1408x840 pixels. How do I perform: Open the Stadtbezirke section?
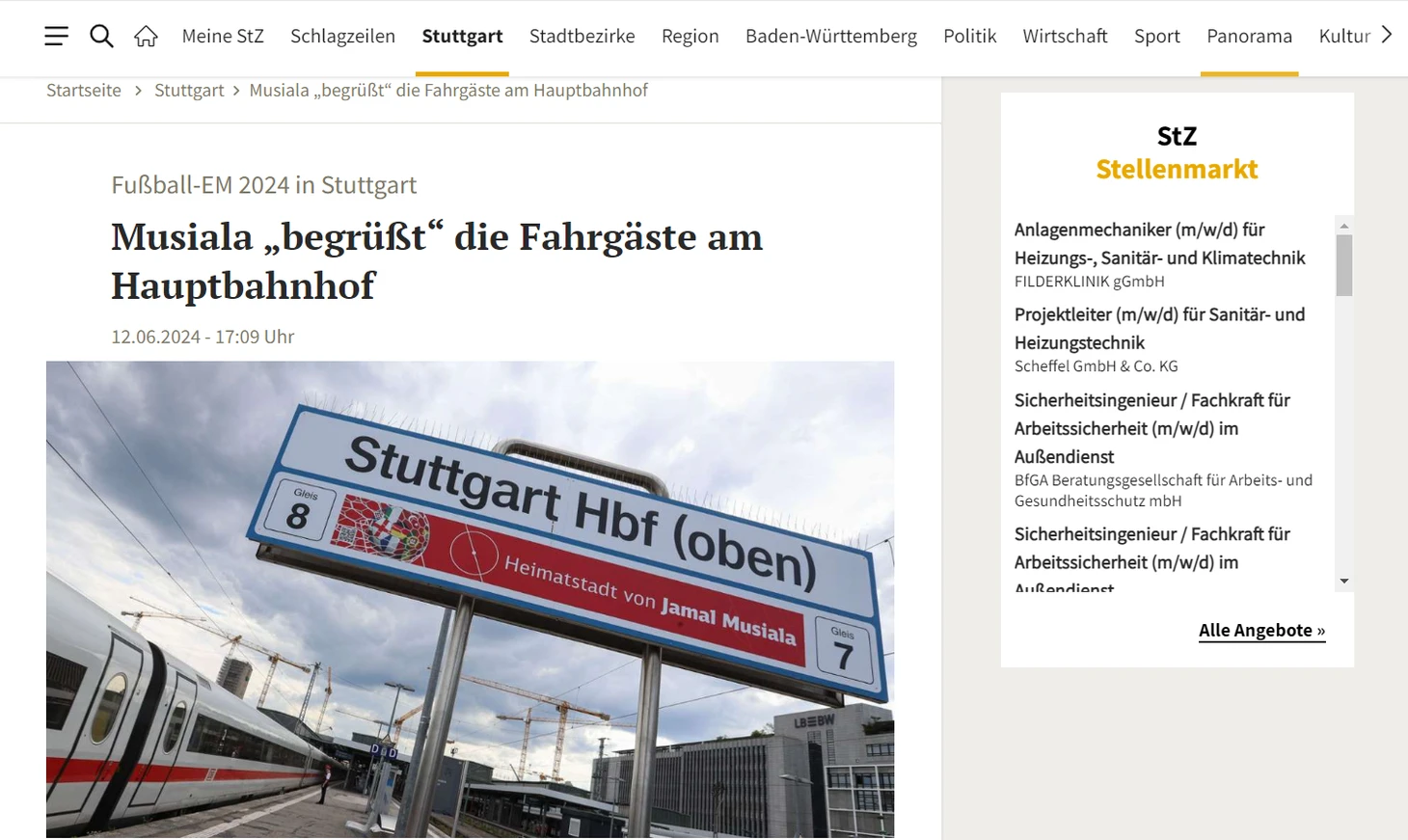(x=582, y=37)
